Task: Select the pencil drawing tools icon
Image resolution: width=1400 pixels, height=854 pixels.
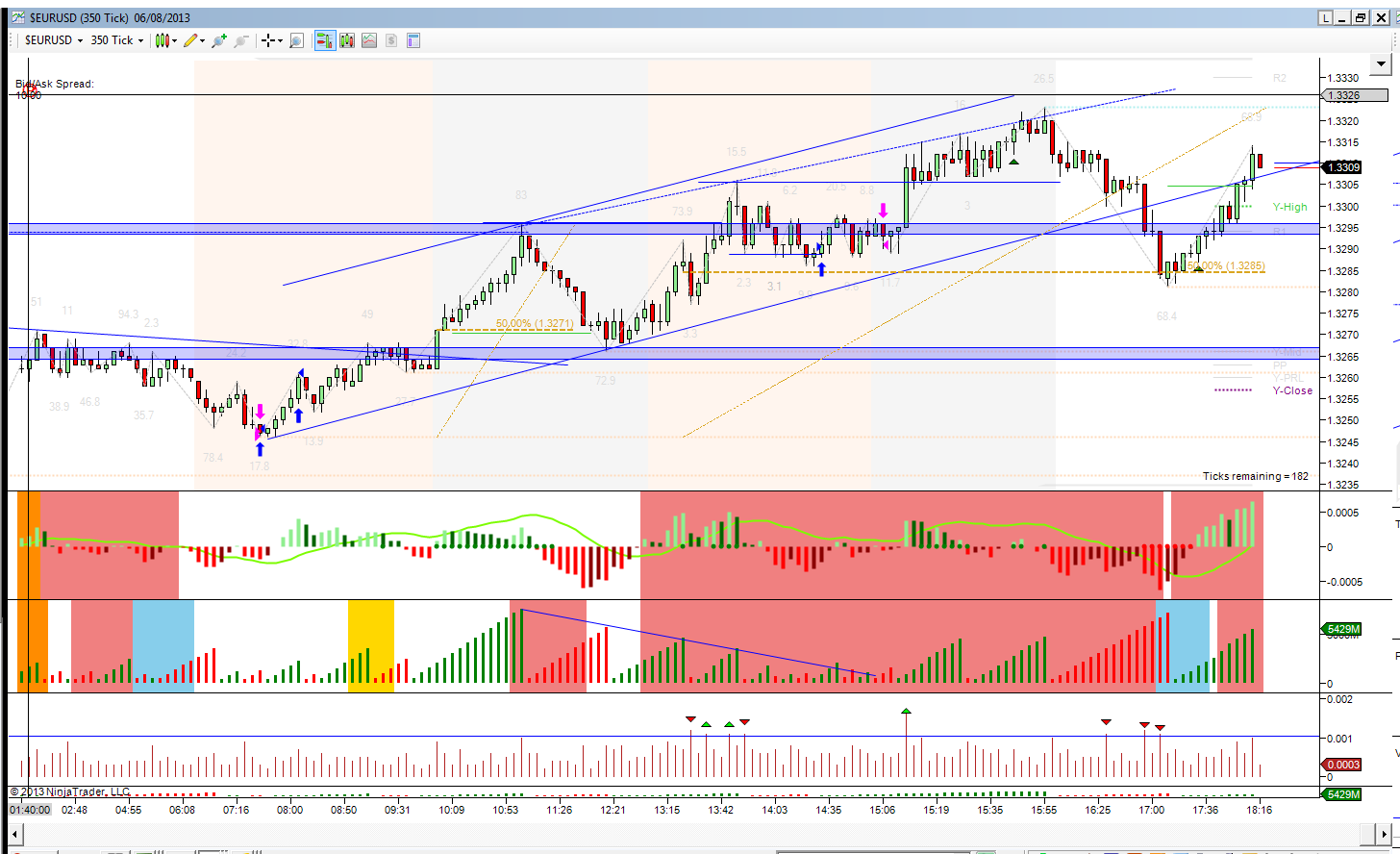Action: tap(191, 40)
